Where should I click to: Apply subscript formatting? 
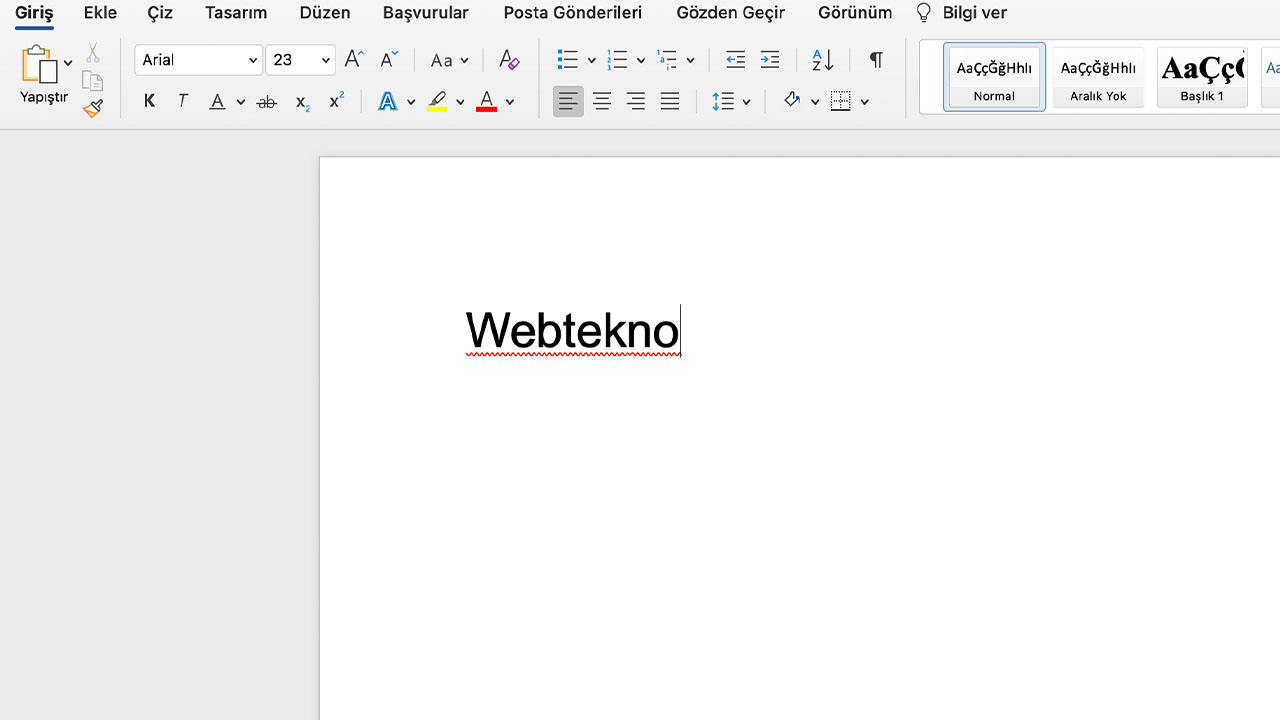301,103
